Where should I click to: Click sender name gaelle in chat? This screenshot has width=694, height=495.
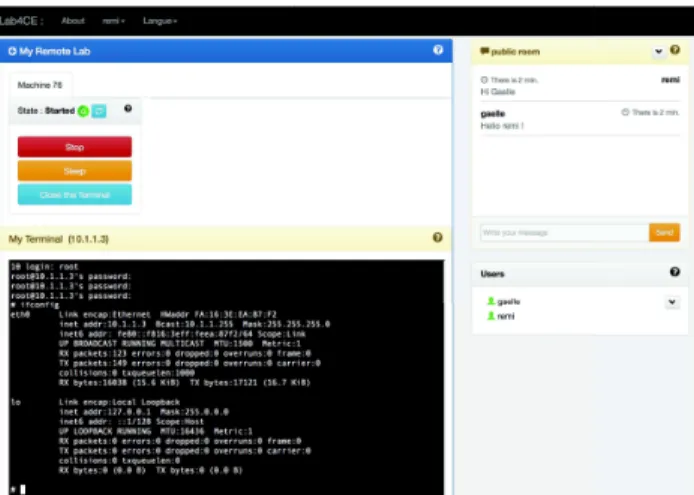[493, 114]
